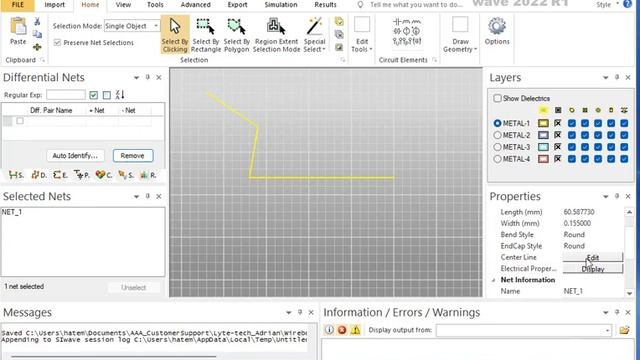Click the Unselect button
This screenshot has width=640, height=360.
[x=133, y=287]
